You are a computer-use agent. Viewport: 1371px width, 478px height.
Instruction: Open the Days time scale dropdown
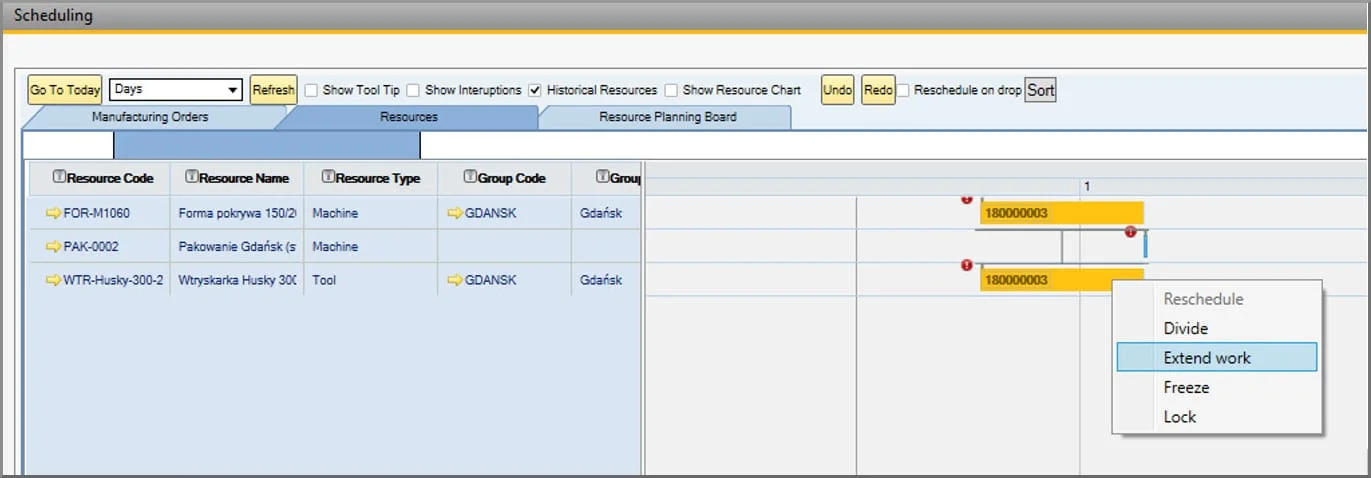pyautogui.click(x=176, y=90)
